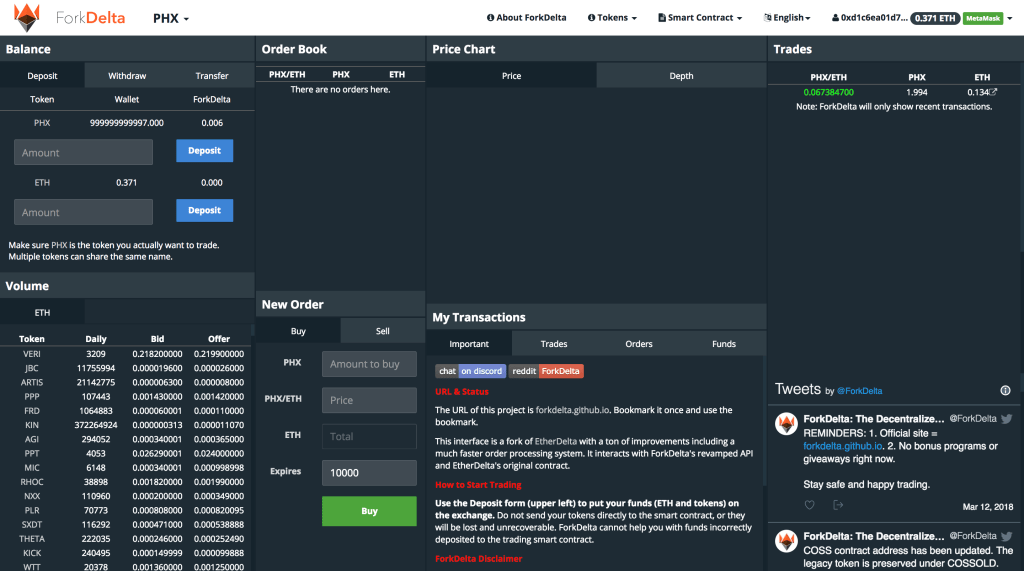Select the ETH tab in the Volume panel

pyautogui.click(x=42, y=313)
